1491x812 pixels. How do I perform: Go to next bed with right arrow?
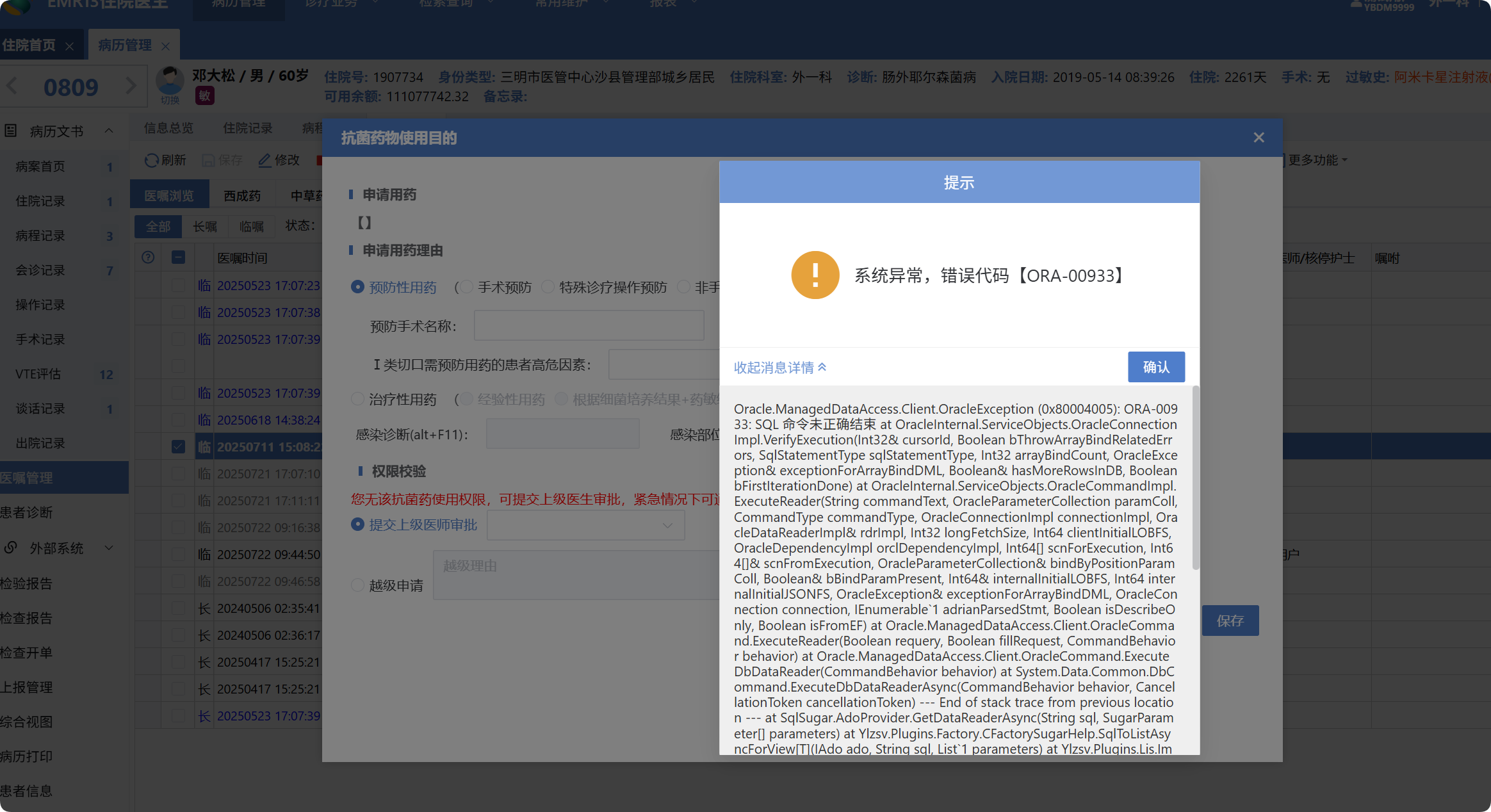tap(131, 86)
